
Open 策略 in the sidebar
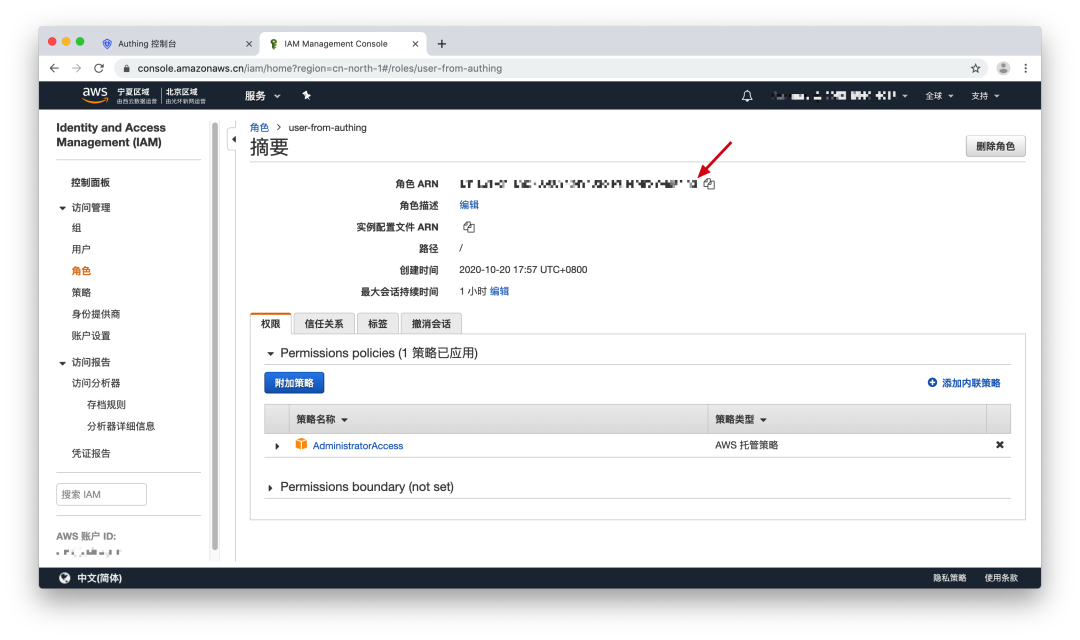point(81,293)
